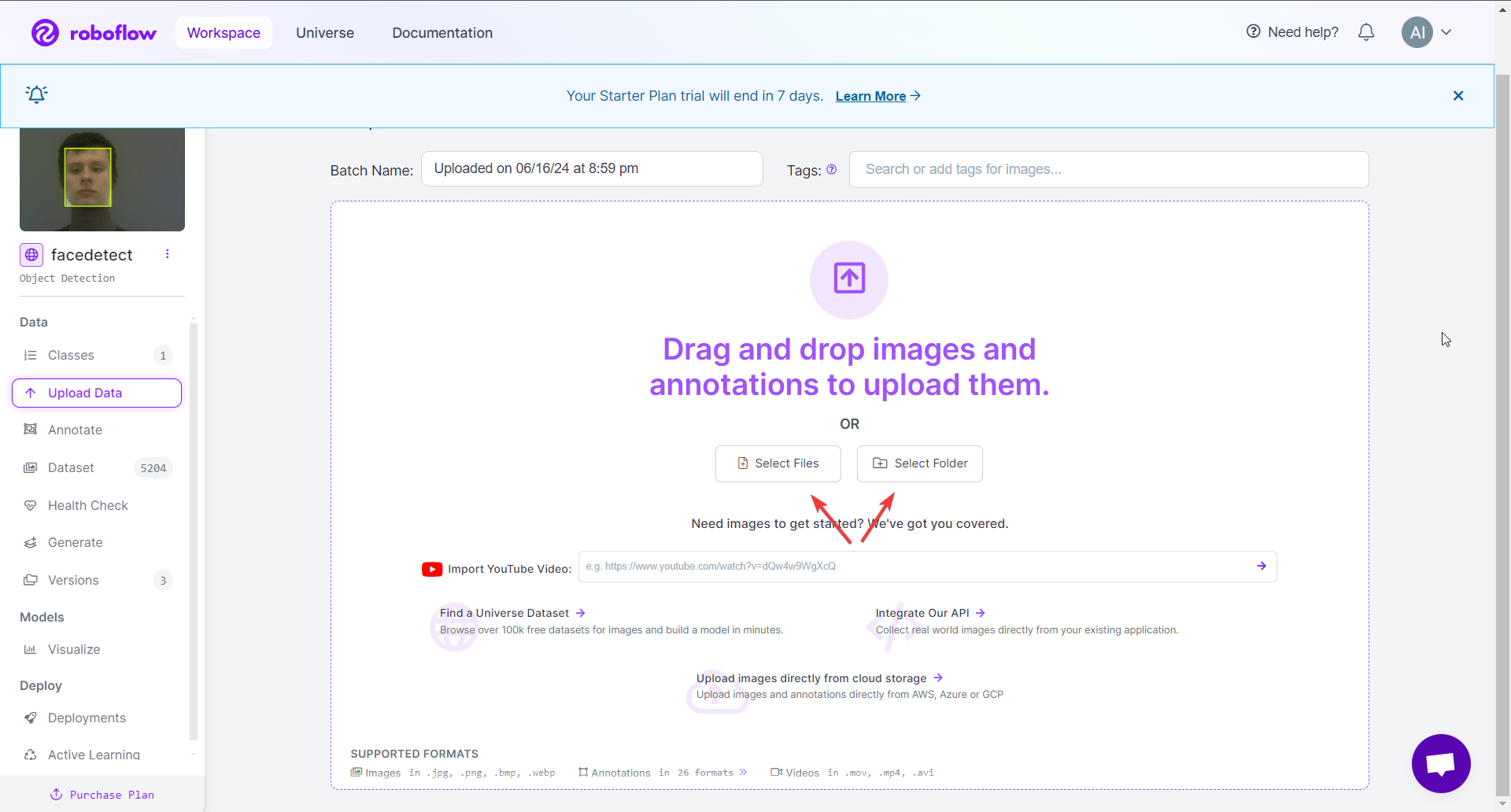Edit the Batch Name field
This screenshot has height=812, width=1511.
click(592, 168)
